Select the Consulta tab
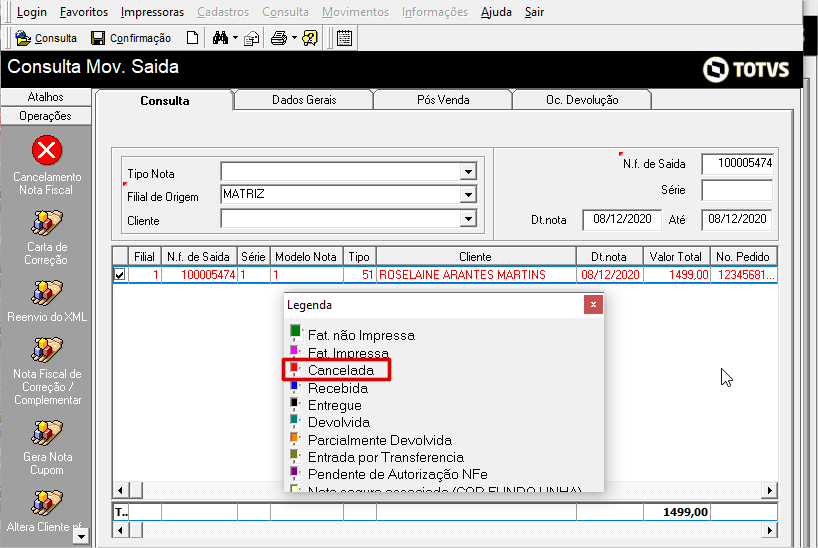Image resolution: width=818 pixels, height=548 pixels. 164,100
